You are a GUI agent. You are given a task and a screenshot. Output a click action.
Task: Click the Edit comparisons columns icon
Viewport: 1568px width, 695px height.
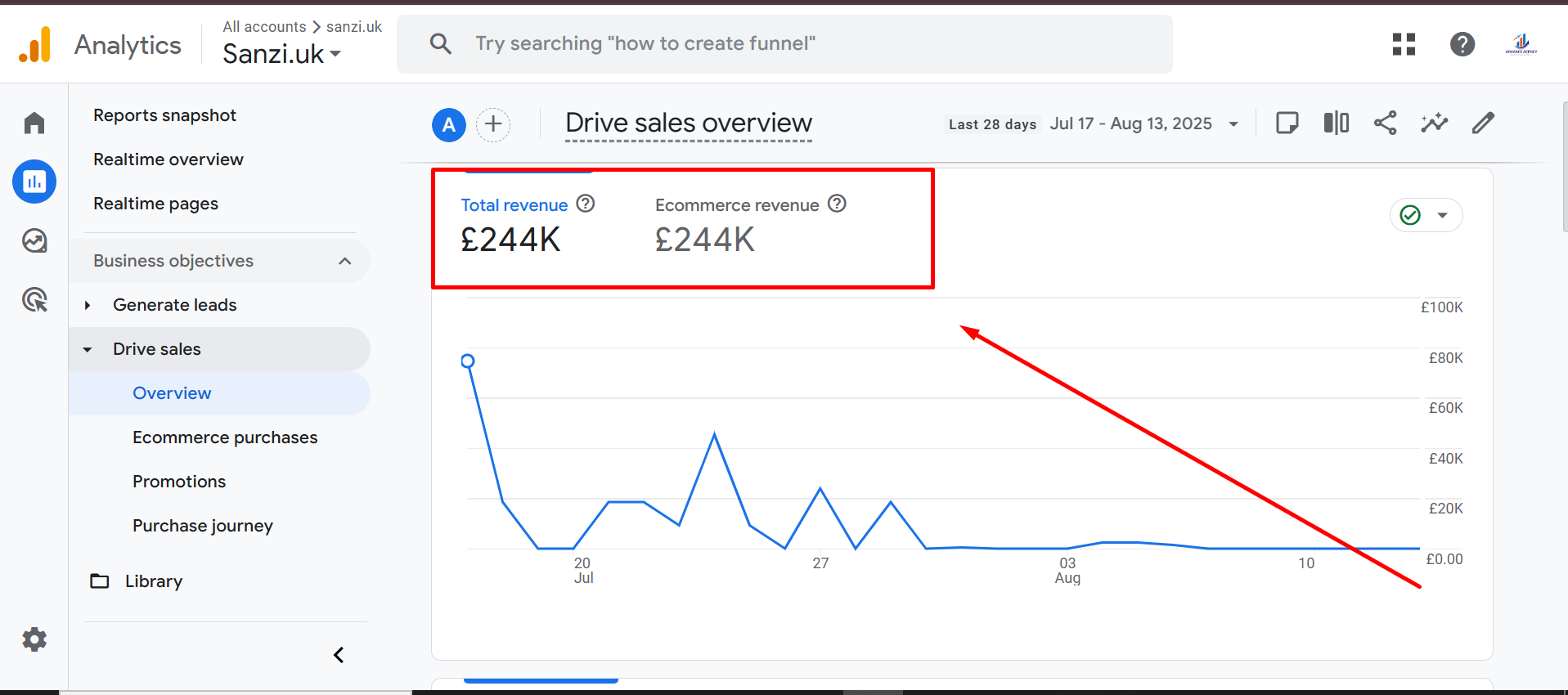coord(1336,123)
